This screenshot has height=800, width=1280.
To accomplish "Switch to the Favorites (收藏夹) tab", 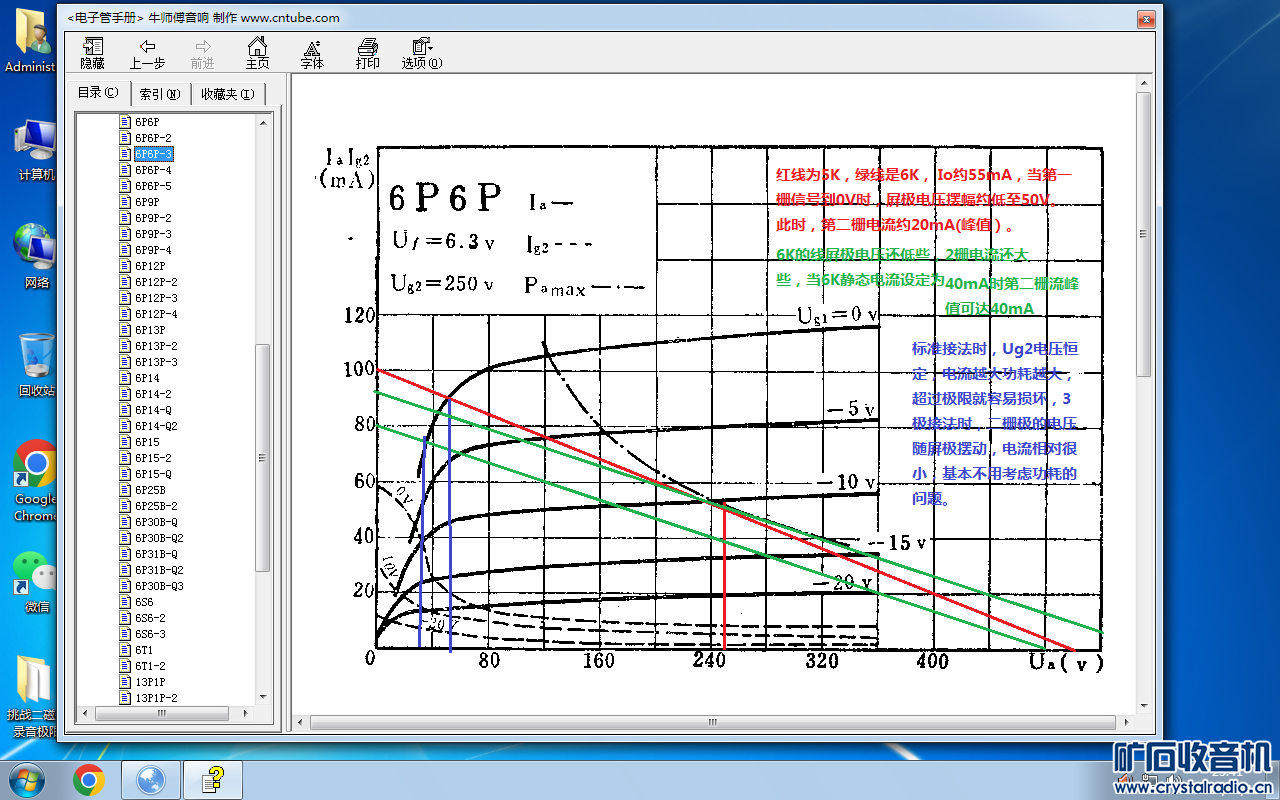I will pyautogui.click(x=227, y=94).
